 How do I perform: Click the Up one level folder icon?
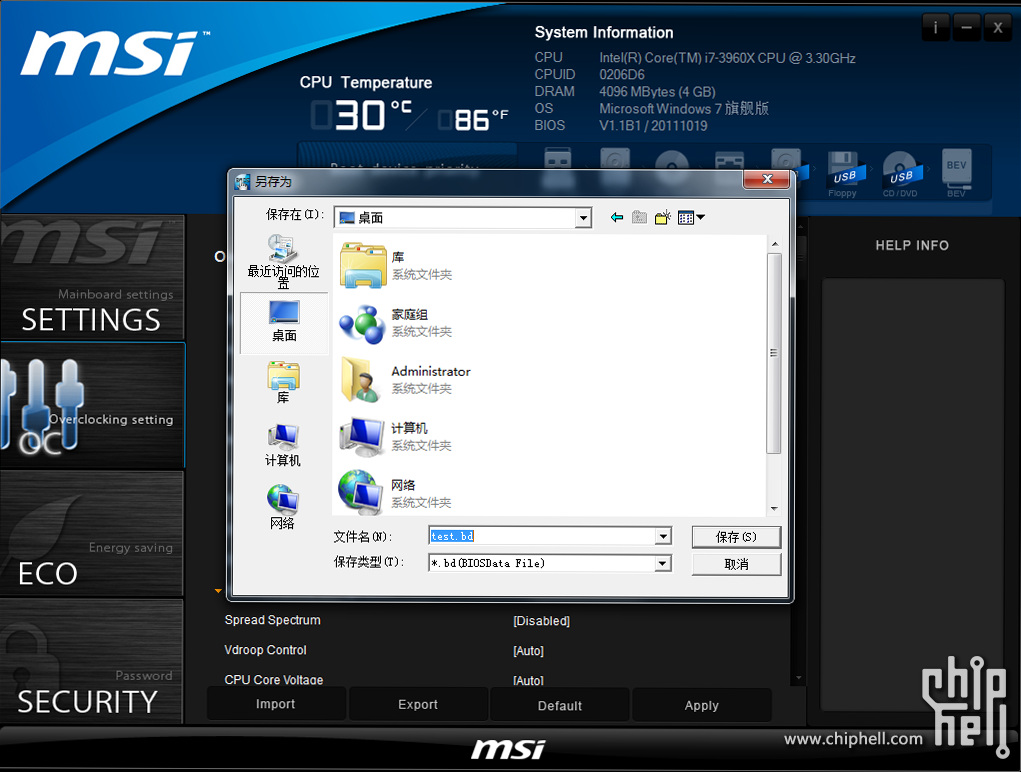[x=639, y=217]
